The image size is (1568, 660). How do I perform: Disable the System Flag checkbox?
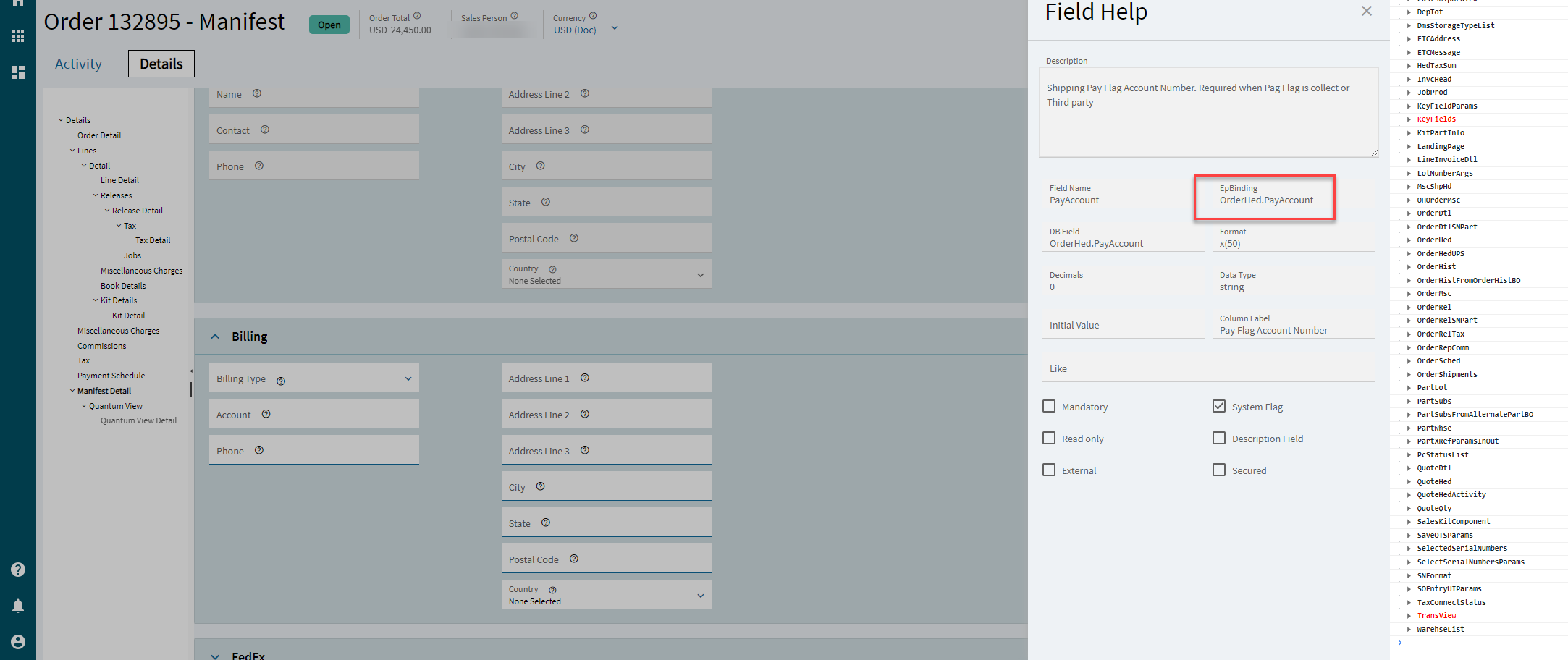1218,406
